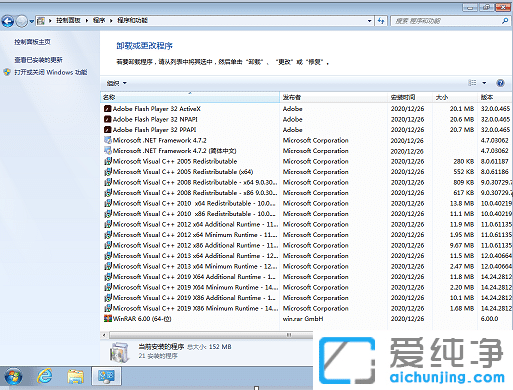Select Visual C++ 2005 Redistributable (x64) icon
The width and height of the screenshot is (513, 390).
[x=108, y=172]
